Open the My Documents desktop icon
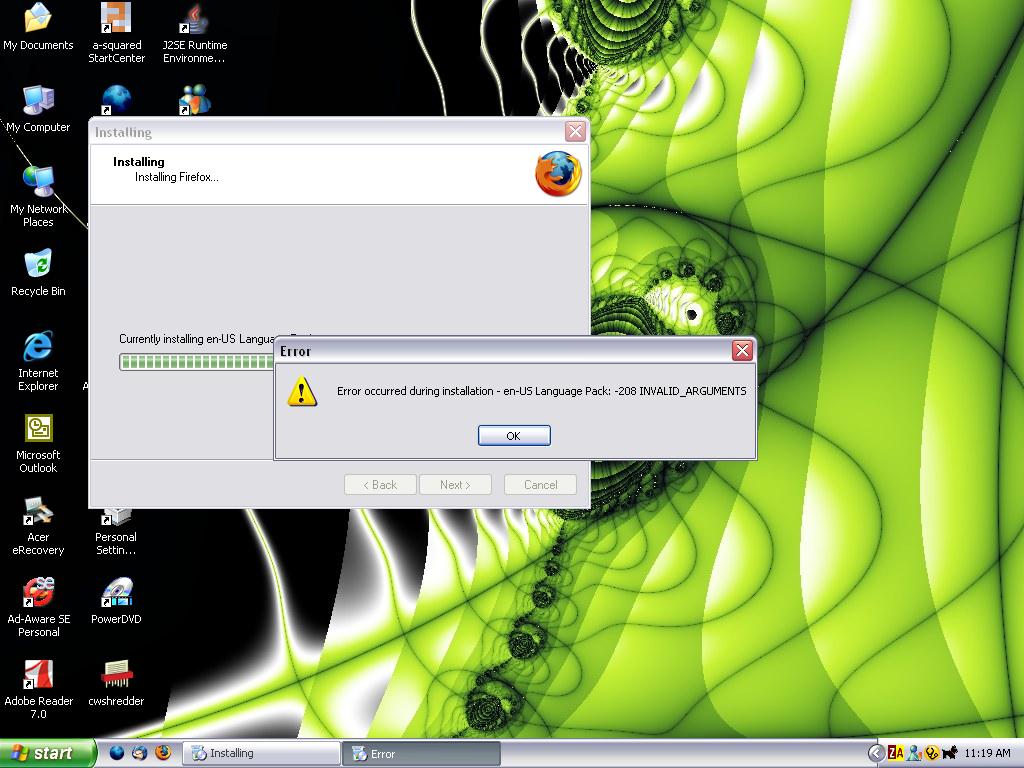Screen dimensions: 1024x768 pyautogui.click(x=38, y=27)
